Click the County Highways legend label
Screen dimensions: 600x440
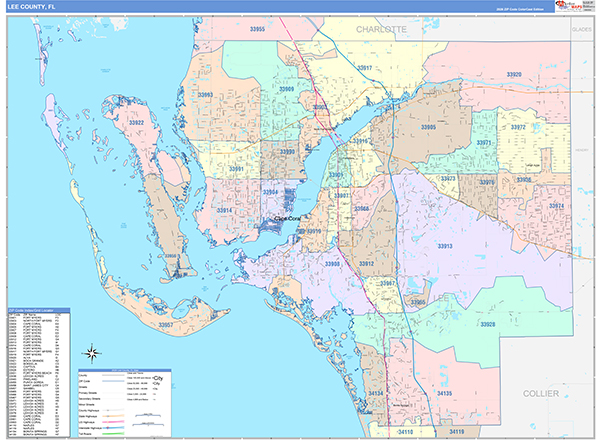[88, 410]
